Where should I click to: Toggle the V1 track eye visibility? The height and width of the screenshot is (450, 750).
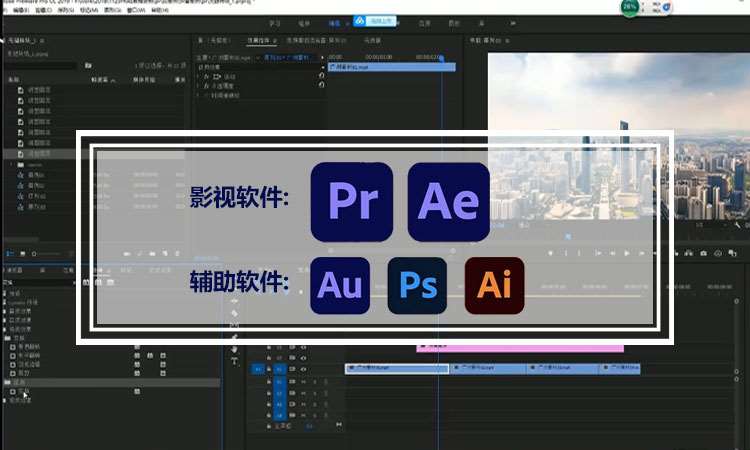coord(303,369)
